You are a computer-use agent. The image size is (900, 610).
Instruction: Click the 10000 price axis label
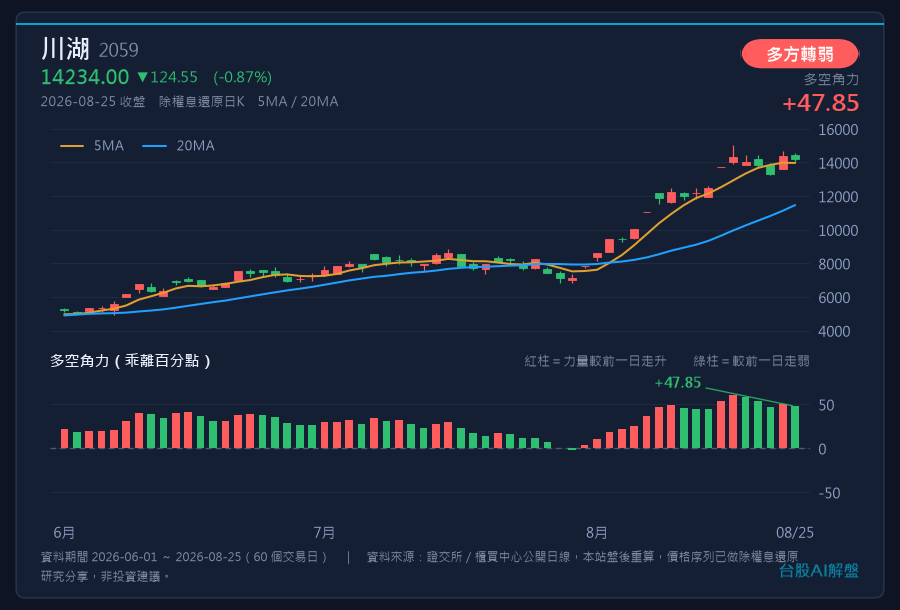838,231
